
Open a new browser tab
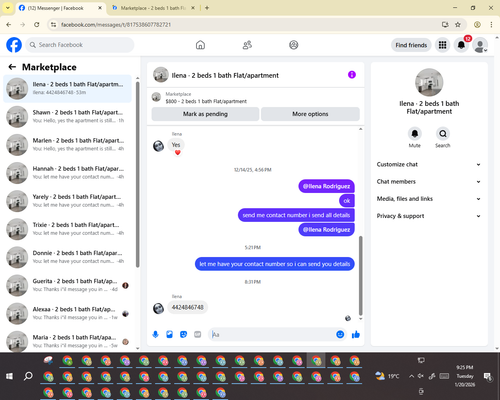click(207, 8)
